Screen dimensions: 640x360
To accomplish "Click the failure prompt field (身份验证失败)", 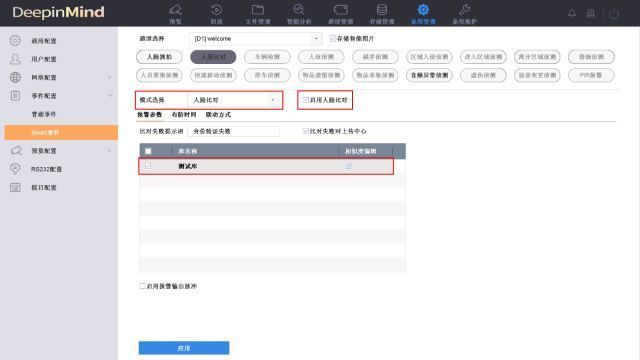I will click(233, 131).
